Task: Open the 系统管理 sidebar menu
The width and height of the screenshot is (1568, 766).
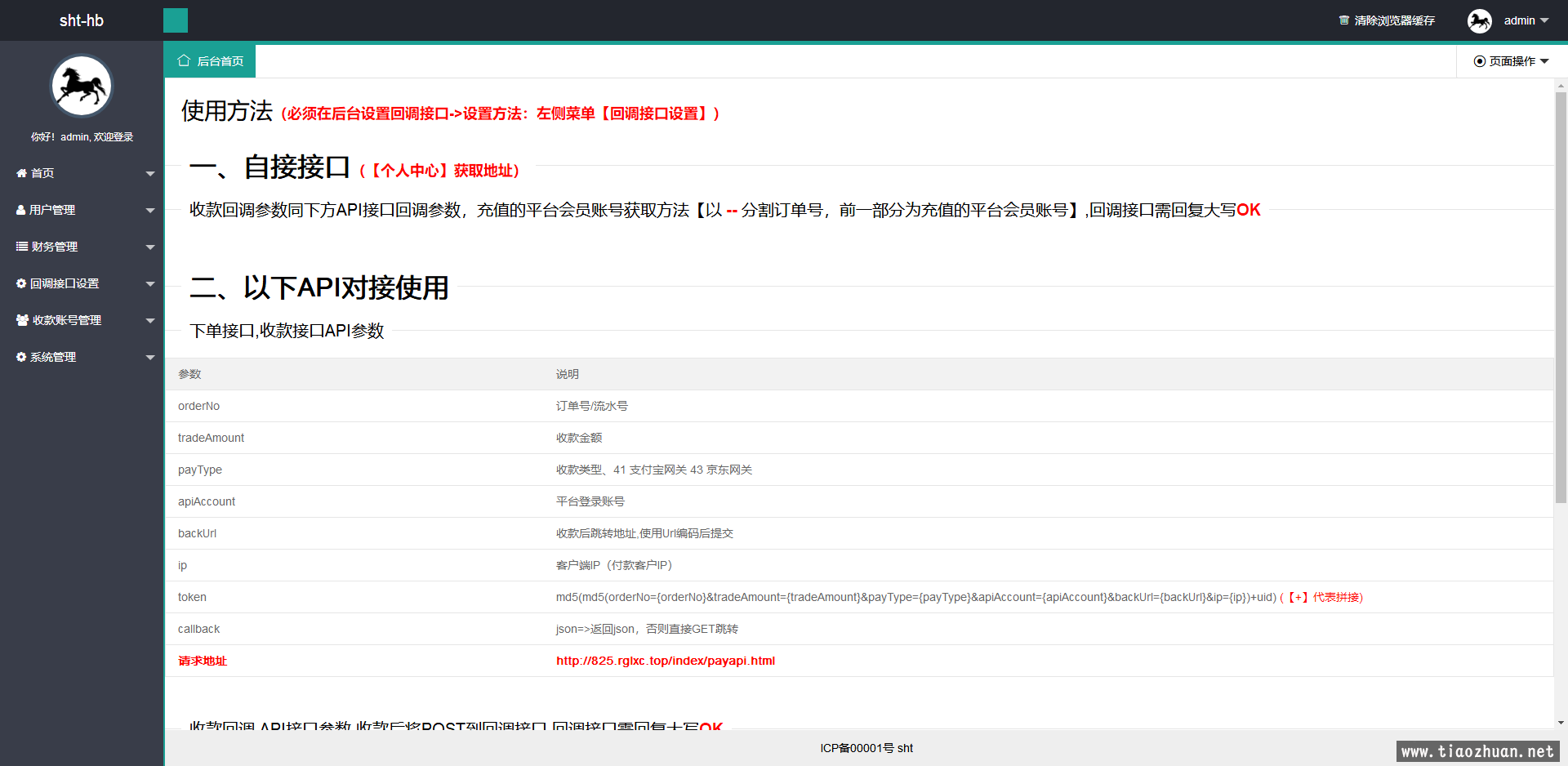Action: (x=82, y=357)
